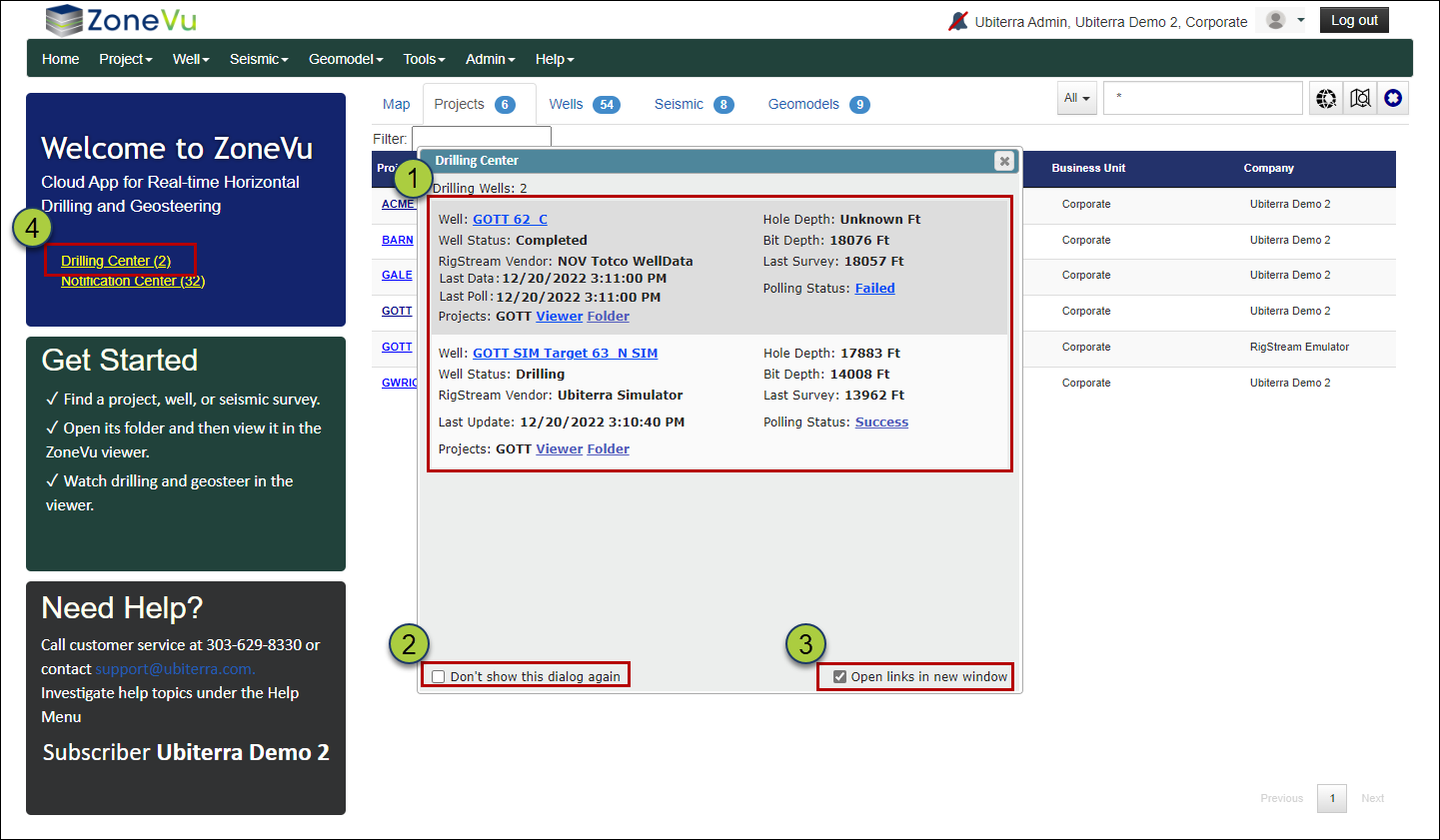Uncheck 'Open links in new window'
Image resolution: width=1440 pixels, height=840 pixels.
[839, 677]
